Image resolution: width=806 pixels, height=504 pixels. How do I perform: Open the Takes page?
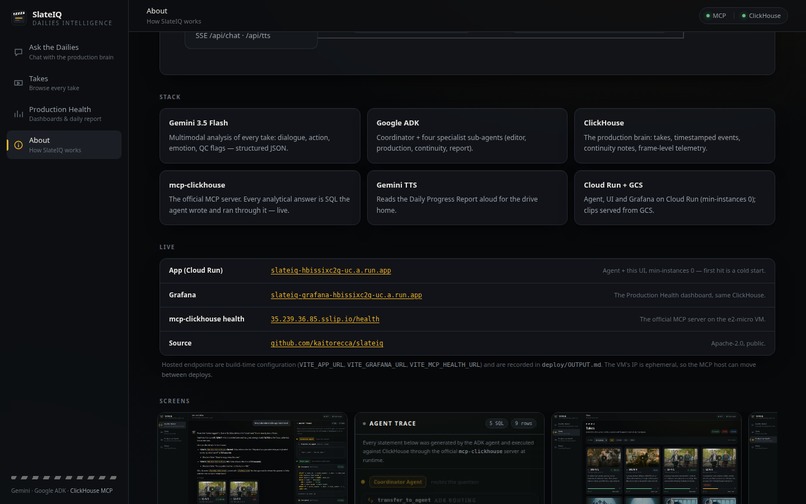(x=64, y=83)
